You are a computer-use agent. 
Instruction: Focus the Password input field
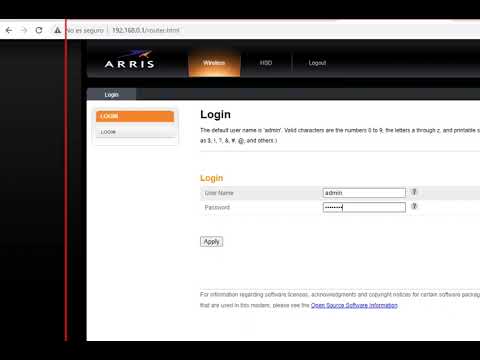364,207
